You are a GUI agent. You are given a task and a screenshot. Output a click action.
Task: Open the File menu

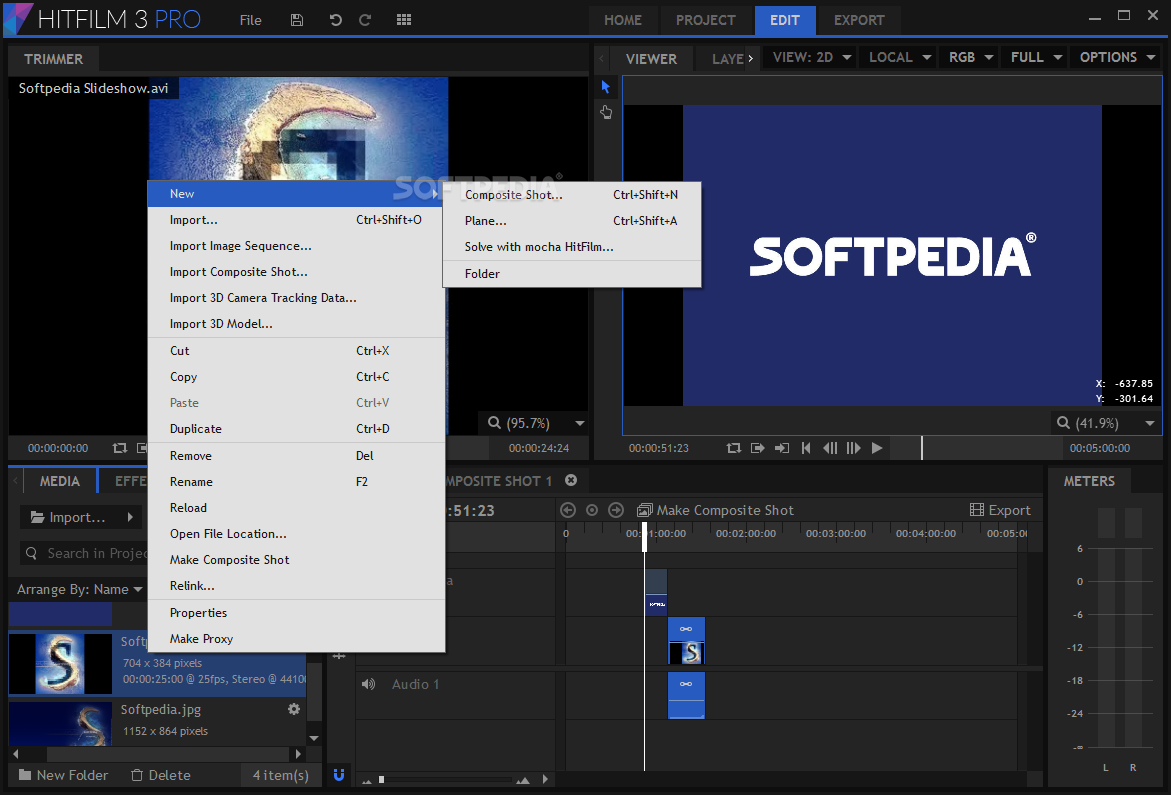250,20
